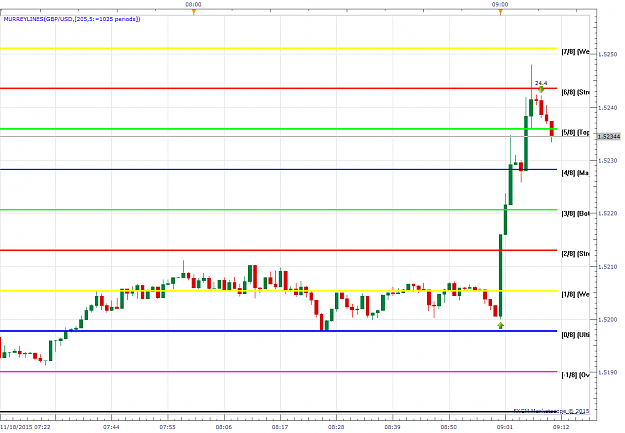Click the current price tag 1.52344

pos(609,137)
